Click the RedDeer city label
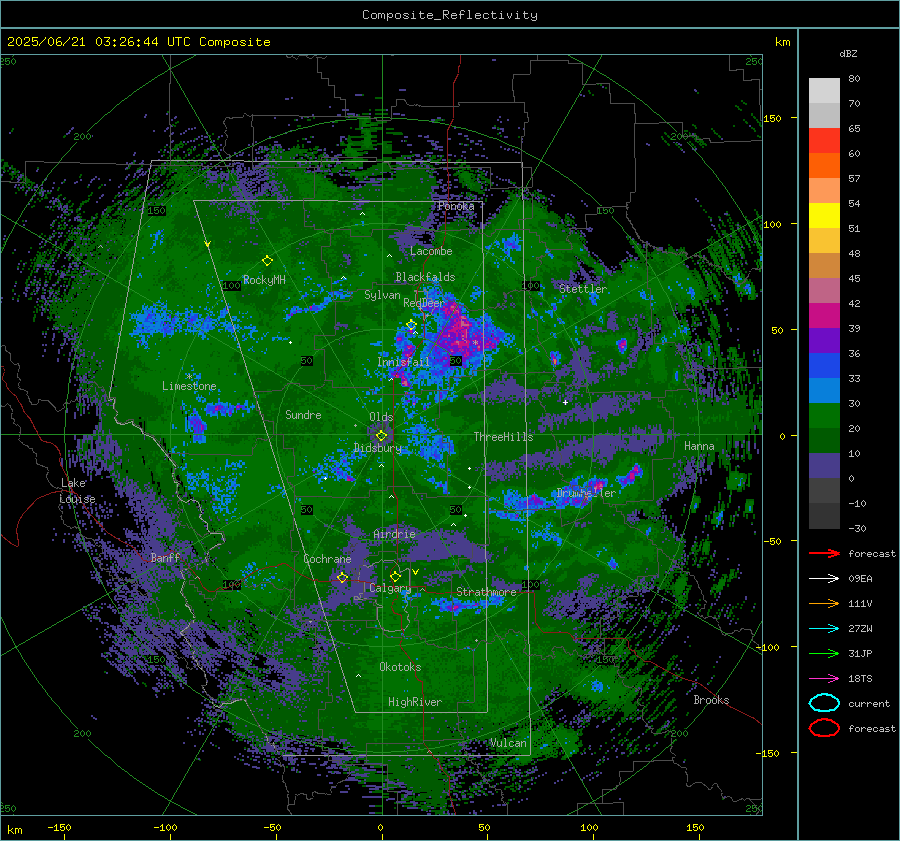 pos(424,303)
